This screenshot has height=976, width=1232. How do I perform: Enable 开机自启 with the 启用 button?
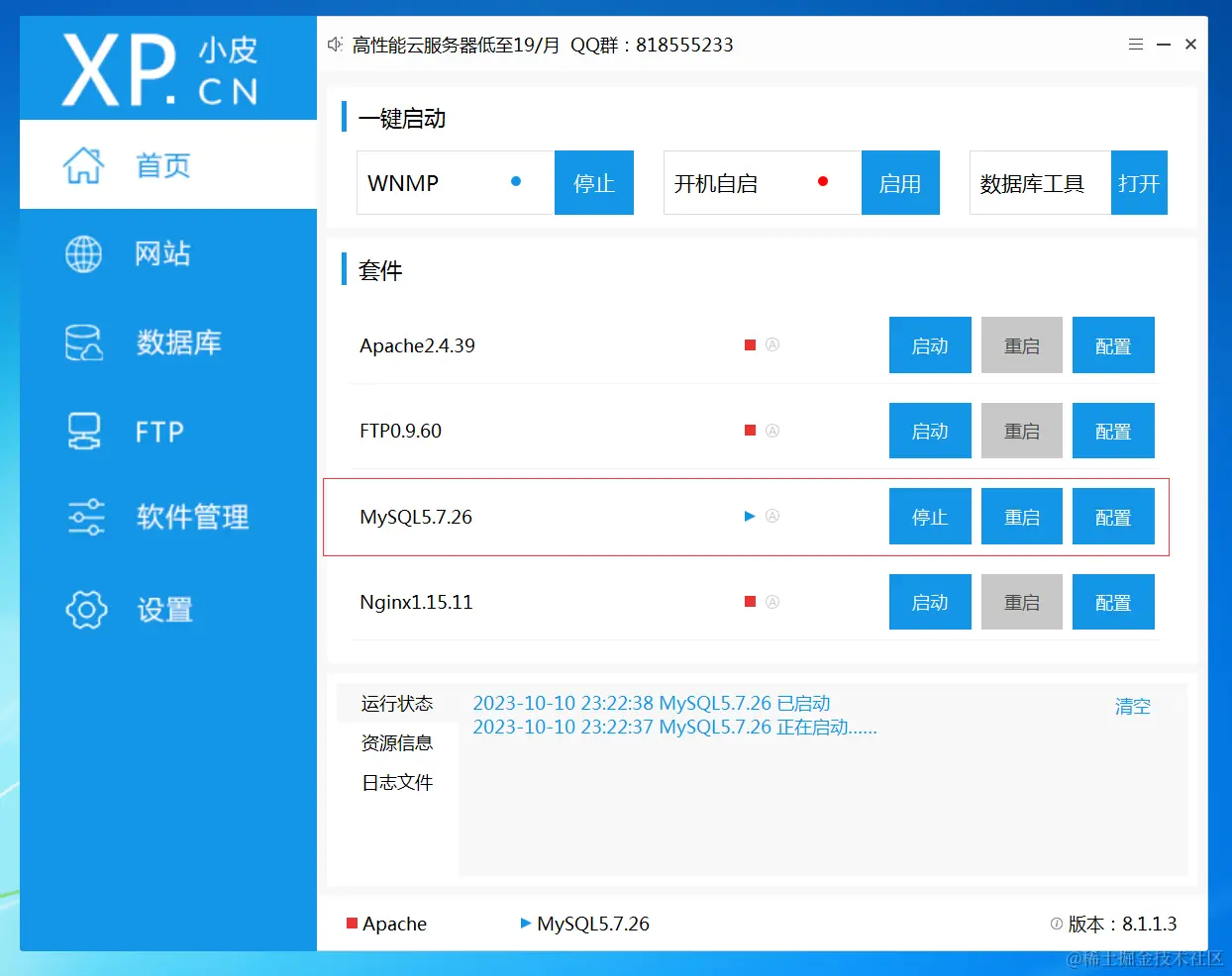[900, 183]
